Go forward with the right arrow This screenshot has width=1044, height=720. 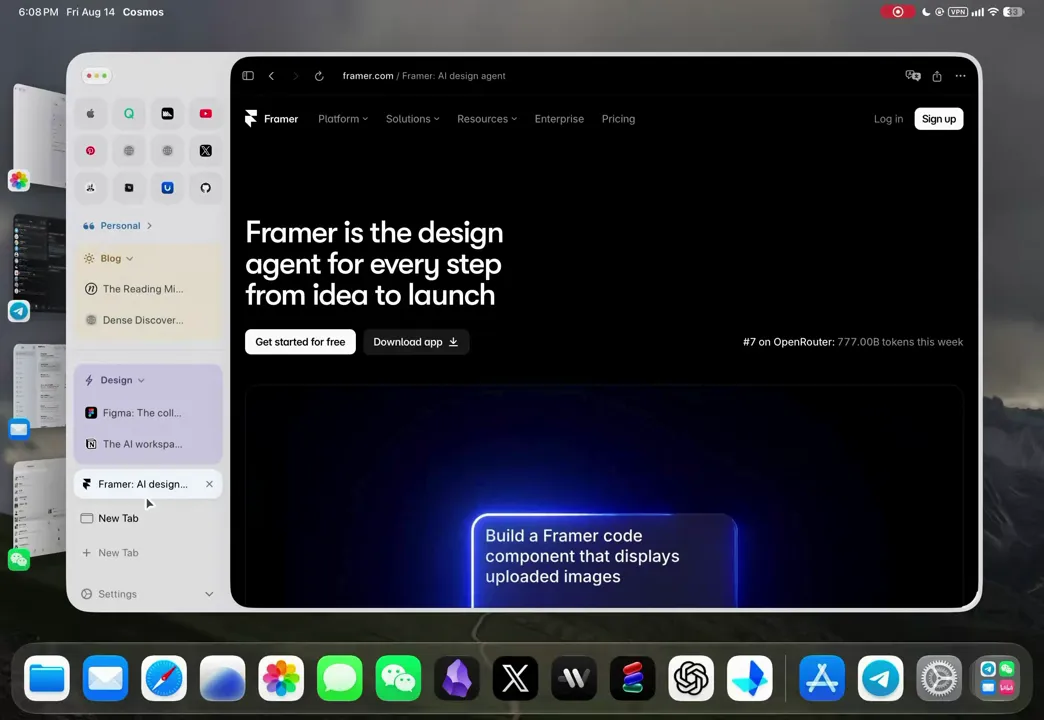296,76
